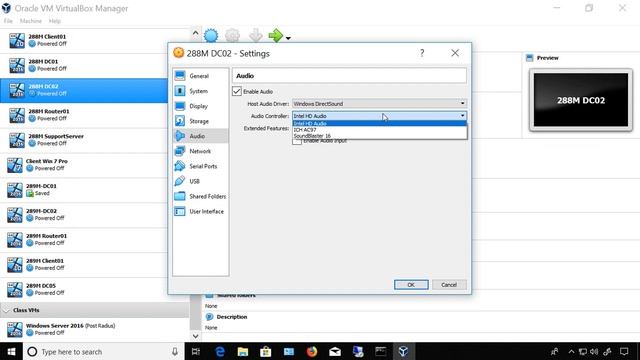
Task: Launch Firefox from taskbar
Action: (x=312, y=351)
